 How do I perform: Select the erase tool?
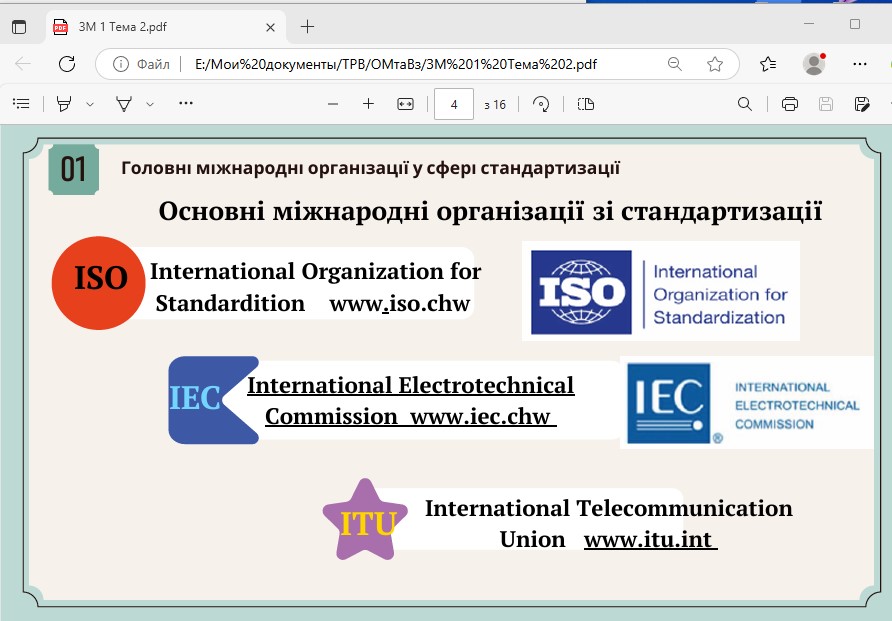tap(124, 104)
